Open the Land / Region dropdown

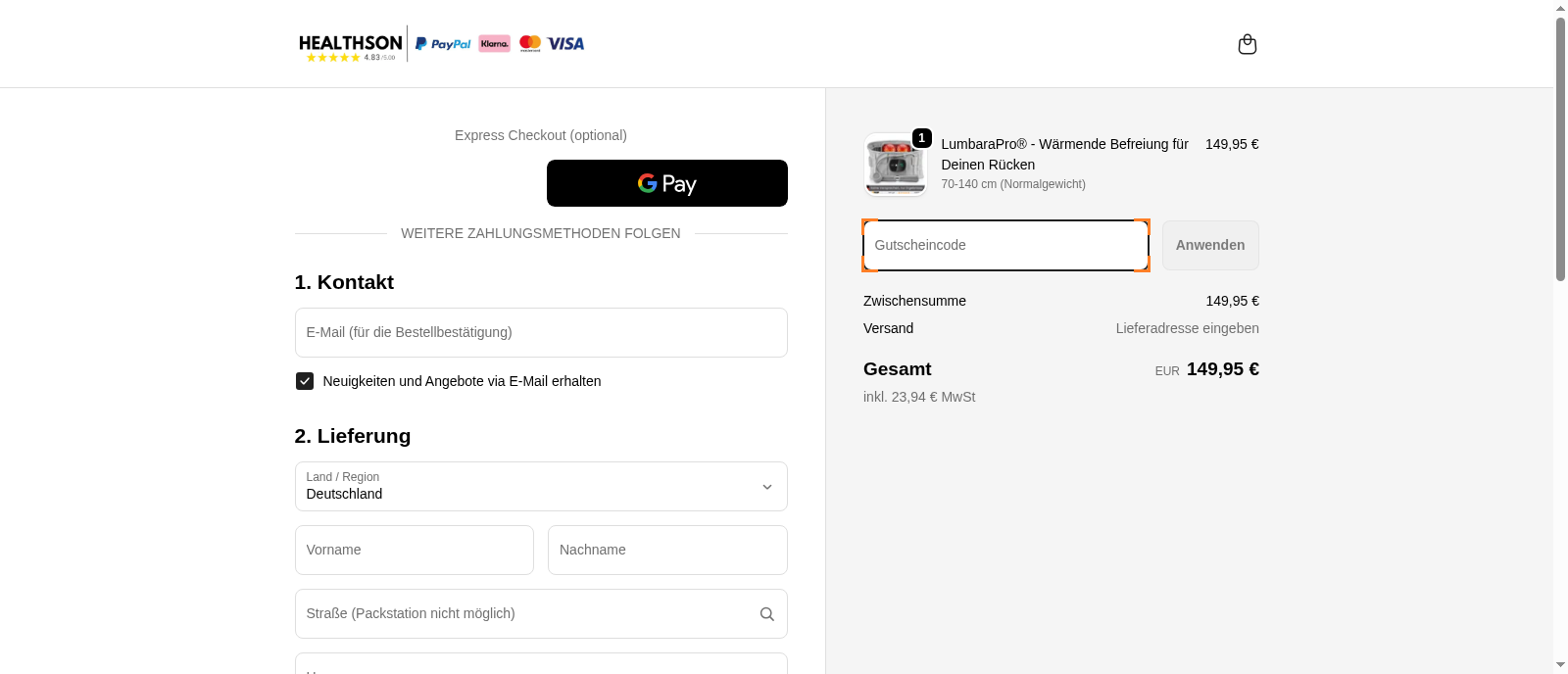click(x=541, y=486)
